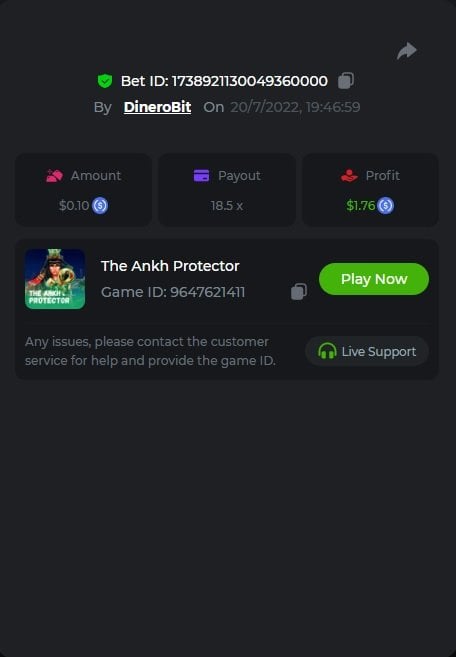This screenshot has width=456, height=657.
Task: Click the Game ID 964762141 text
Action: 173,292
